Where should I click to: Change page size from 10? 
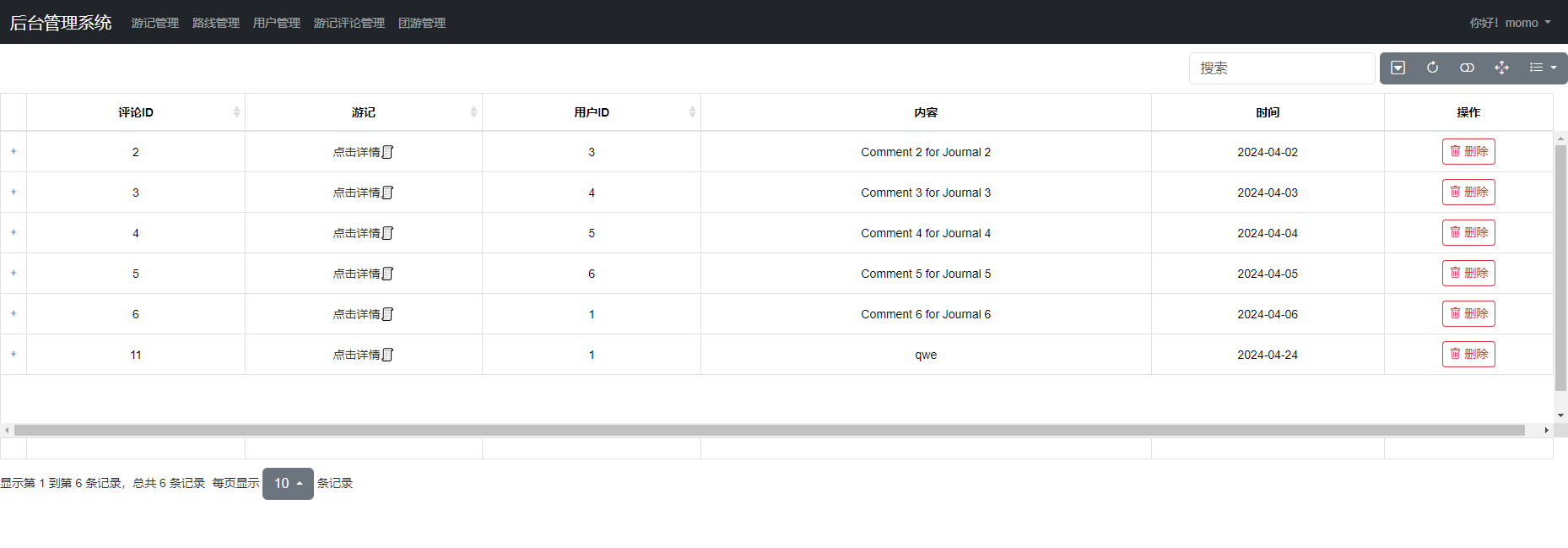(288, 484)
